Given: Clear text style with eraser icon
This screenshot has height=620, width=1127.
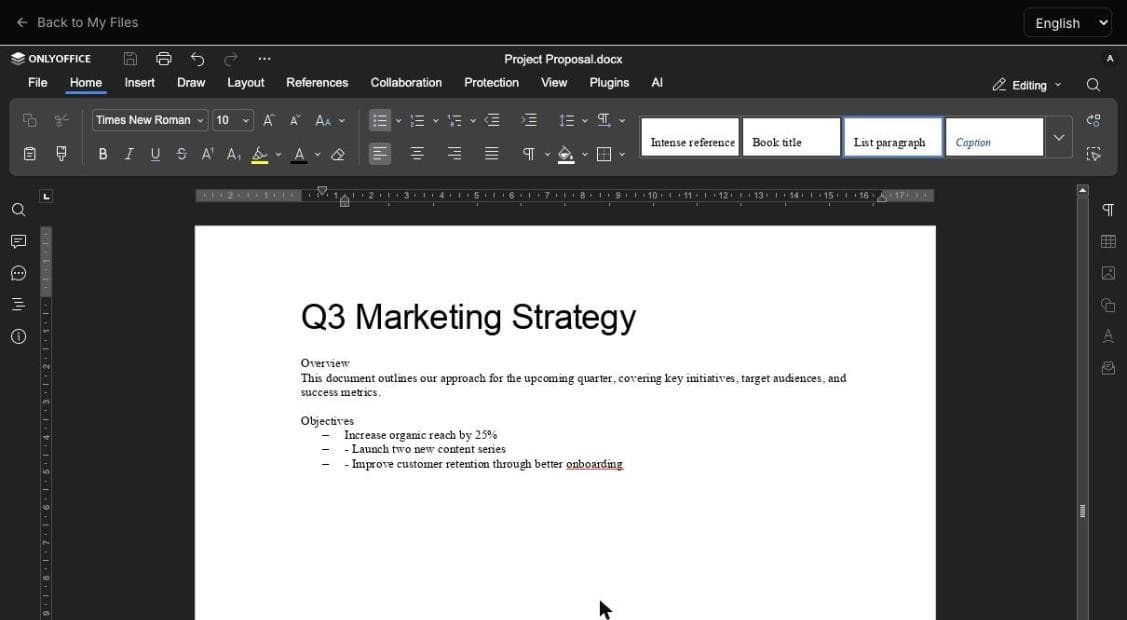Looking at the screenshot, I should (338, 154).
